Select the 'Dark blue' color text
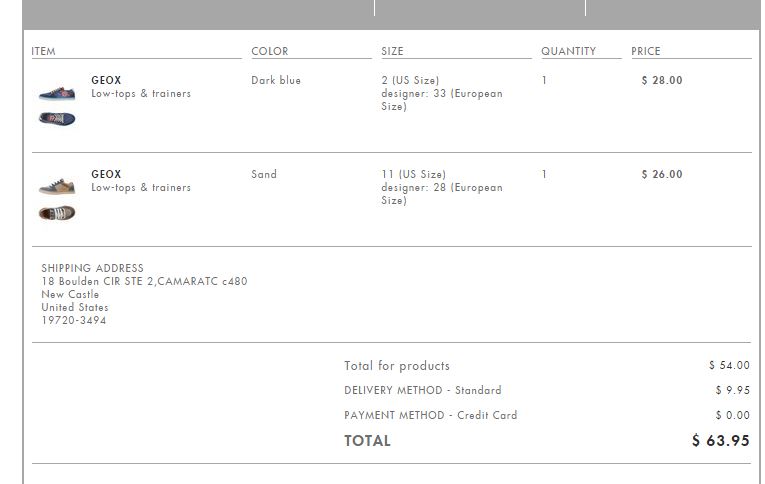 pyautogui.click(x=276, y=80)
